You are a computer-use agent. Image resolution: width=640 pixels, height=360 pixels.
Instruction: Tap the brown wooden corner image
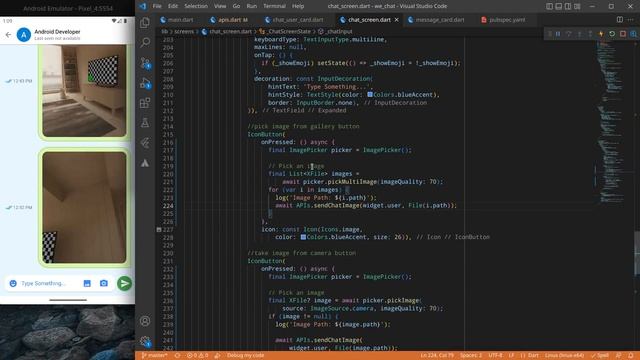pyautogui.click(x=84, y=207)
